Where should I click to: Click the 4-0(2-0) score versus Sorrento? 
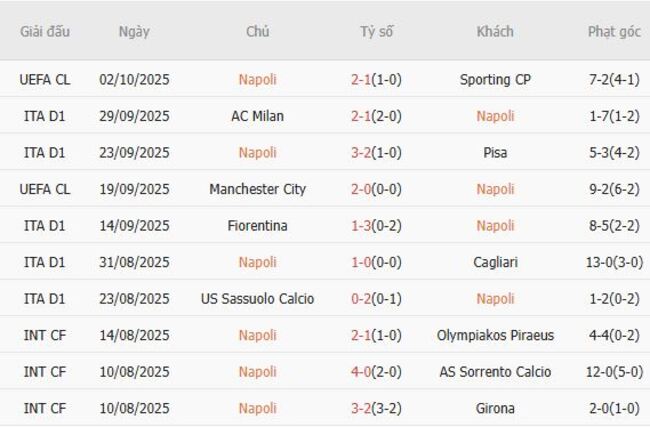click(376, 372)
